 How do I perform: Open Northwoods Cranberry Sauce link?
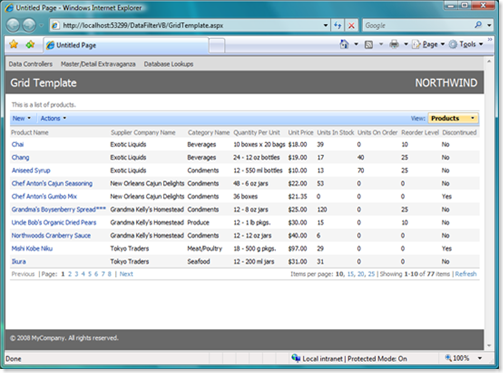point(51,235)
